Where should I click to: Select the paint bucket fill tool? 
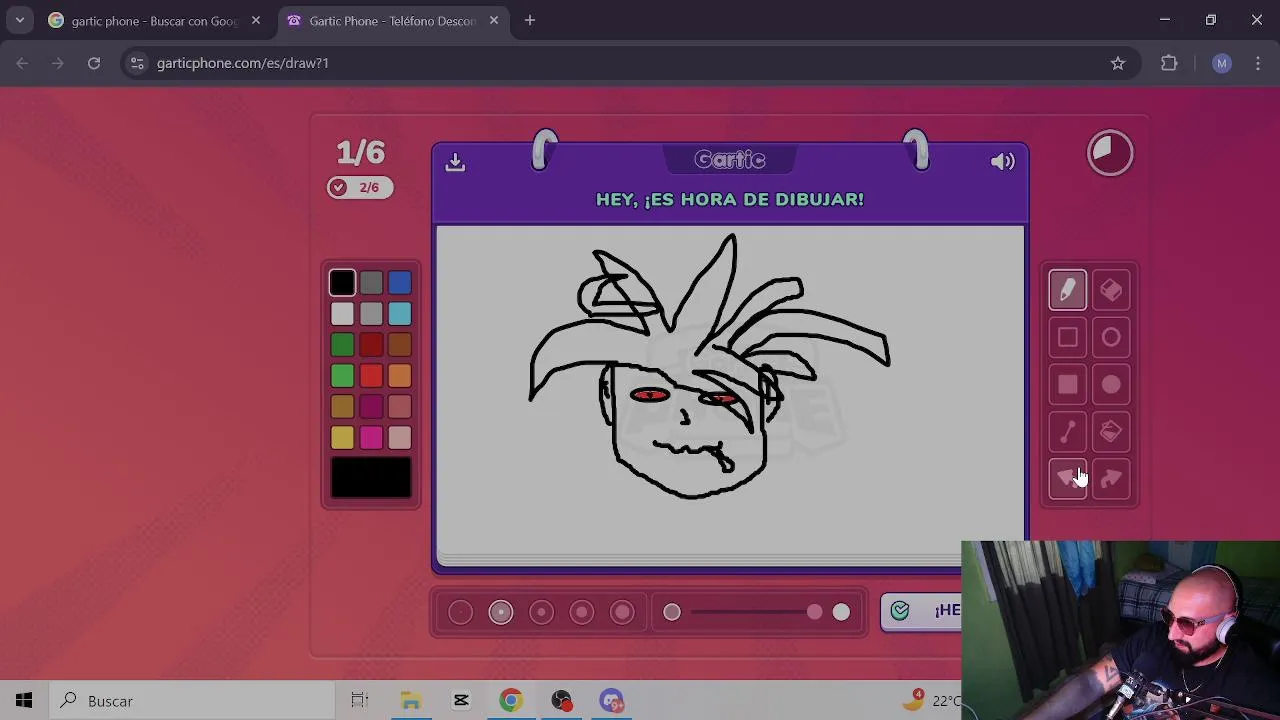pyautogui.click(x=1111, y=432)
